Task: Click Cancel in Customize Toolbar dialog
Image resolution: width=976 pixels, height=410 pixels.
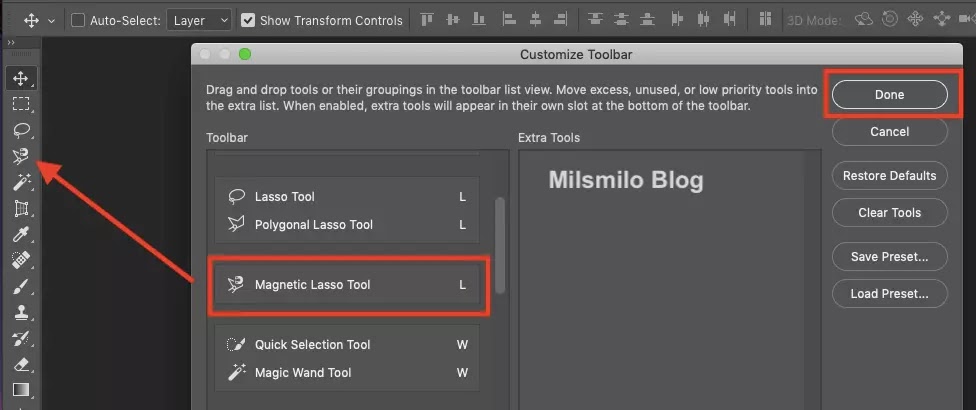Action: coord(889,131)
